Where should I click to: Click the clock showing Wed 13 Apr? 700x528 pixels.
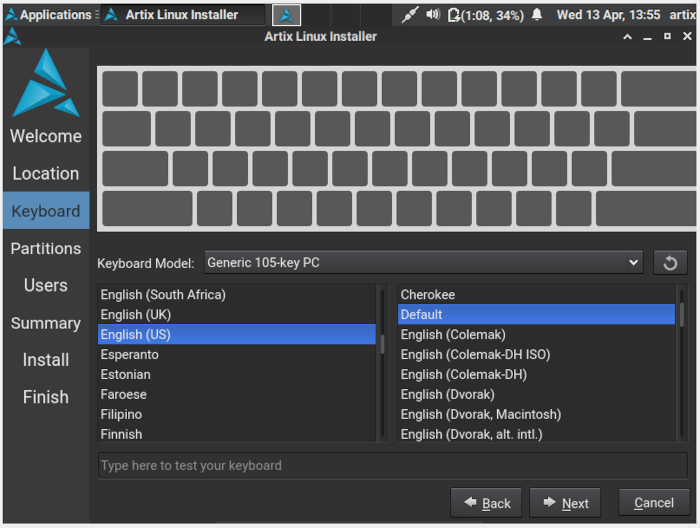[x=608, y=15]
